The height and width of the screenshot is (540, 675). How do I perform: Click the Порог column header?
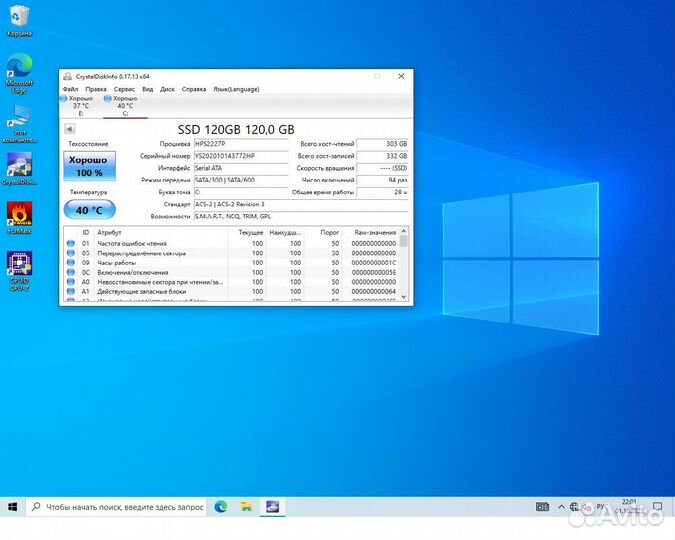[323, 232]
